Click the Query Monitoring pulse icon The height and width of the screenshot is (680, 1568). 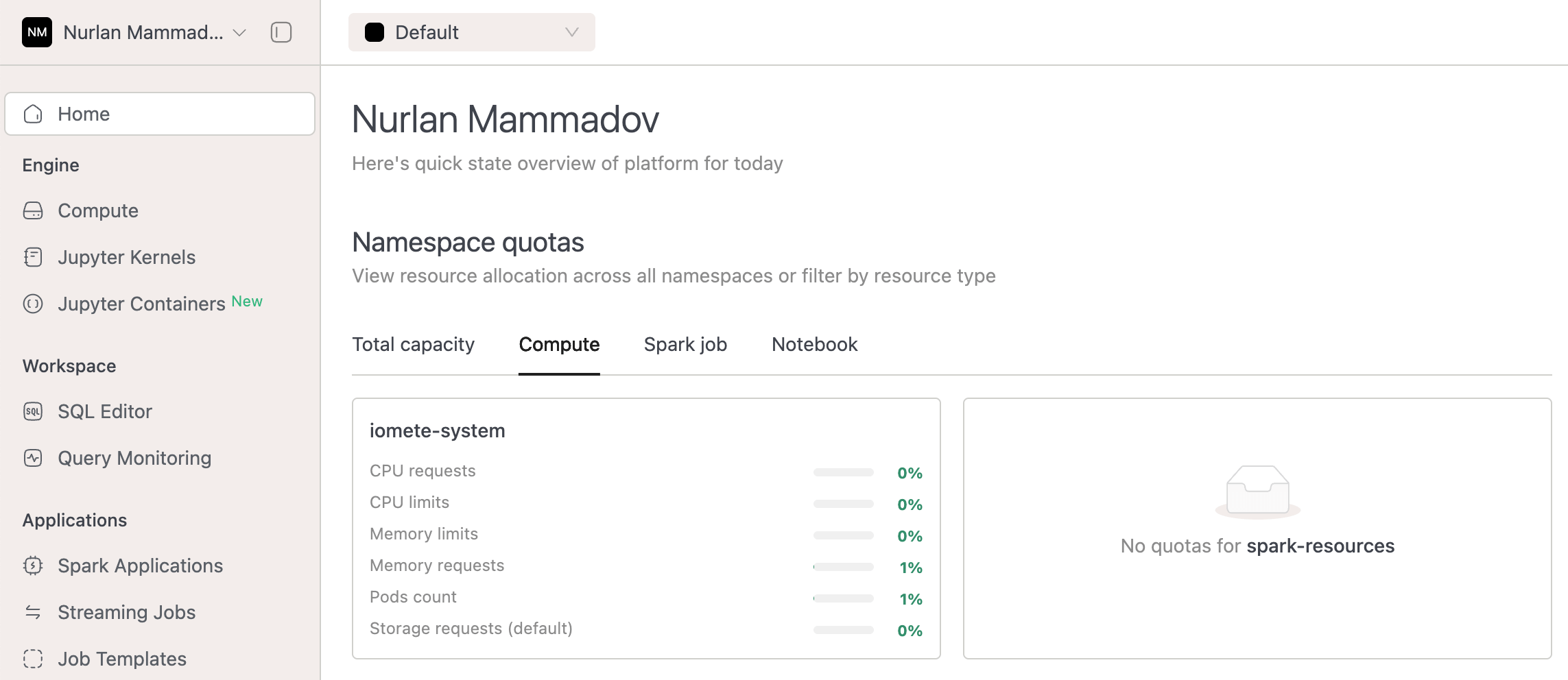coord(33,458)
